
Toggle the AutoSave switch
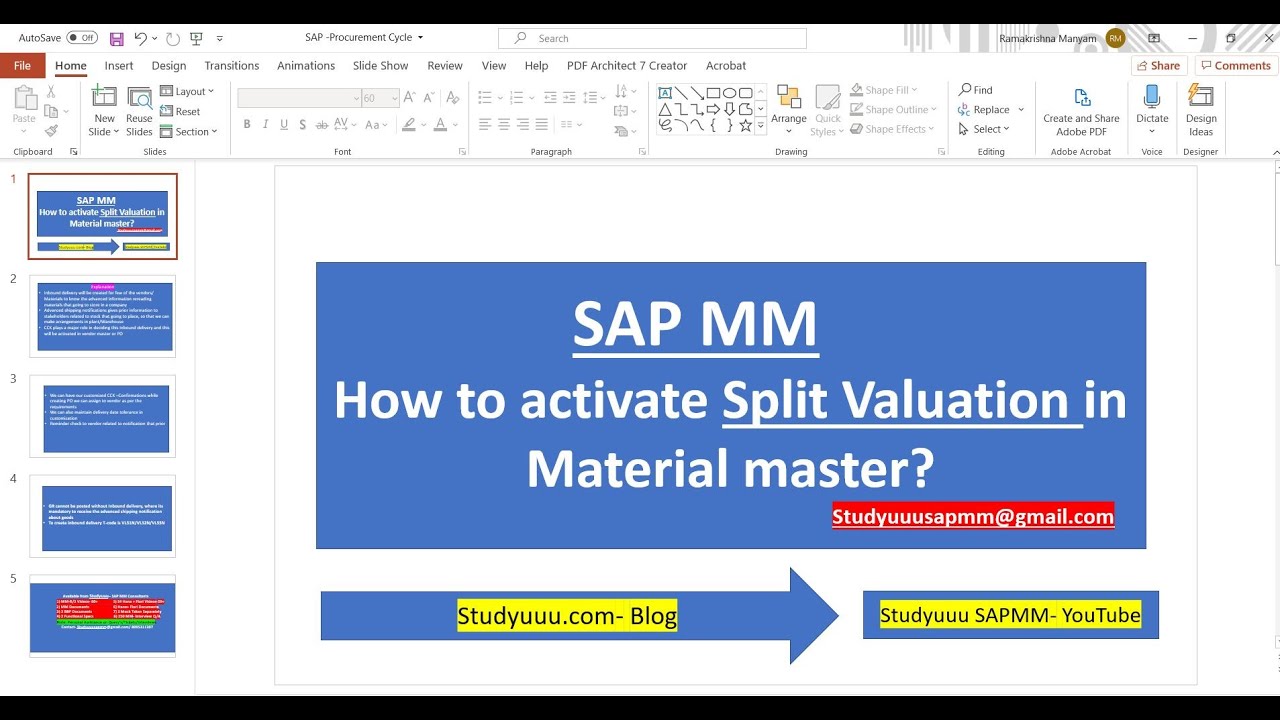82,38
